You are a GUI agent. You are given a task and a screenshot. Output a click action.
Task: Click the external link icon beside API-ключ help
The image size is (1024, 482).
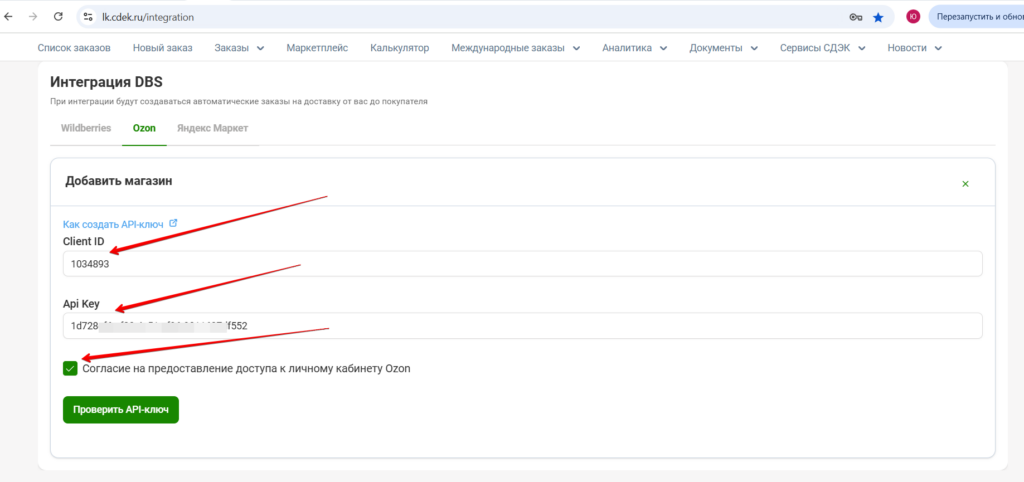coord(173,223)
